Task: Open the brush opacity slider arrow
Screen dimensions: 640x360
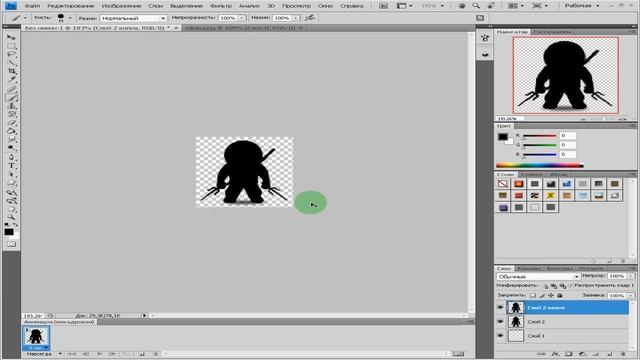Action: (x=241, y=18)
